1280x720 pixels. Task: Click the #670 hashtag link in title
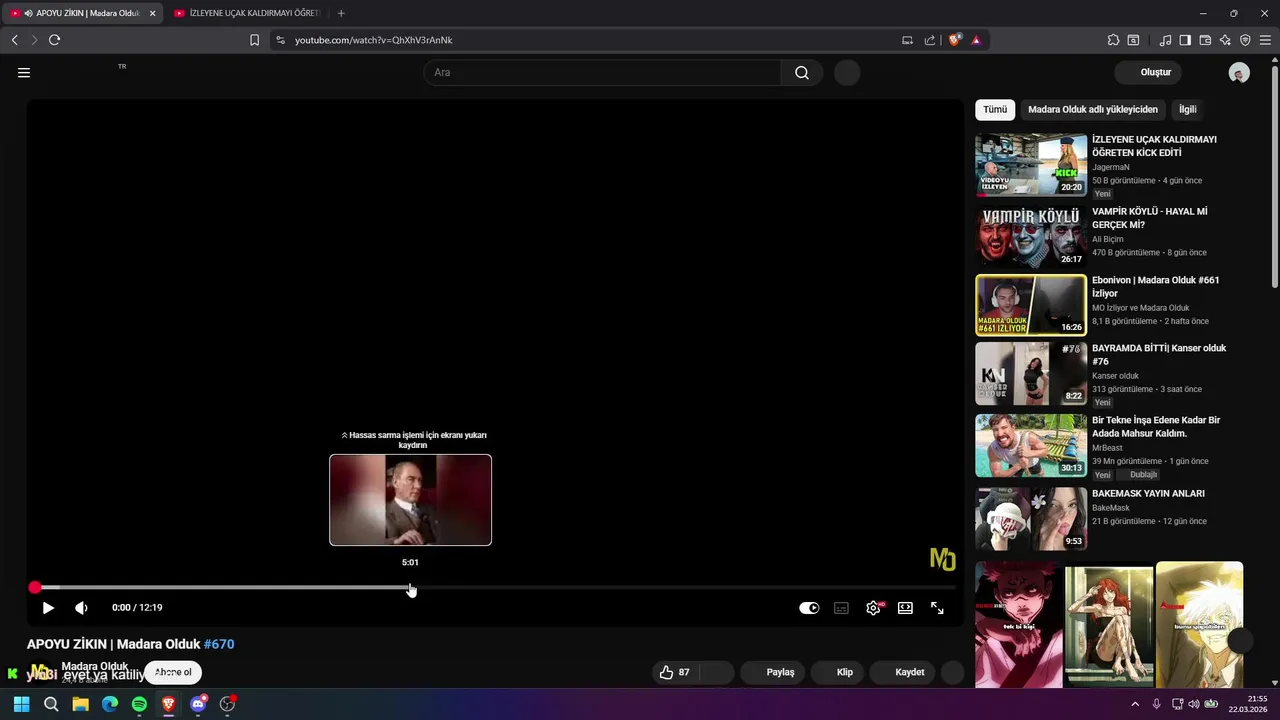pos(219,644)
